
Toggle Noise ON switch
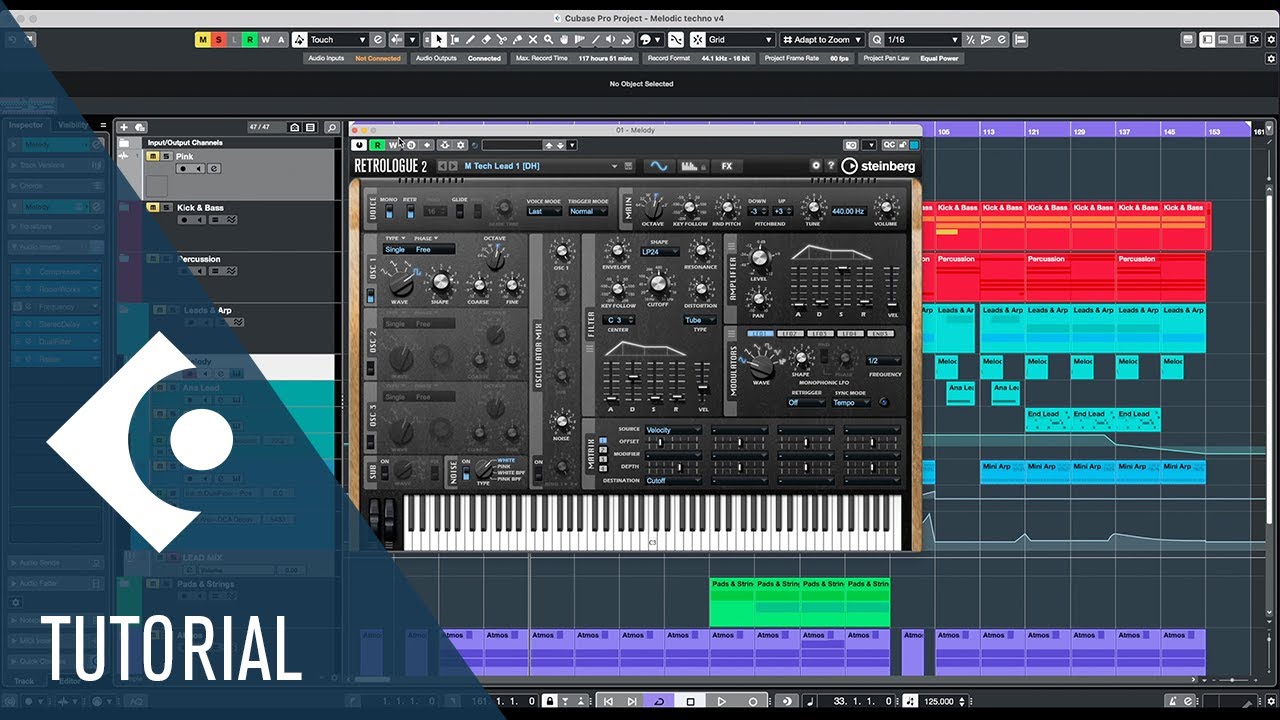click(x=466, y=473)
